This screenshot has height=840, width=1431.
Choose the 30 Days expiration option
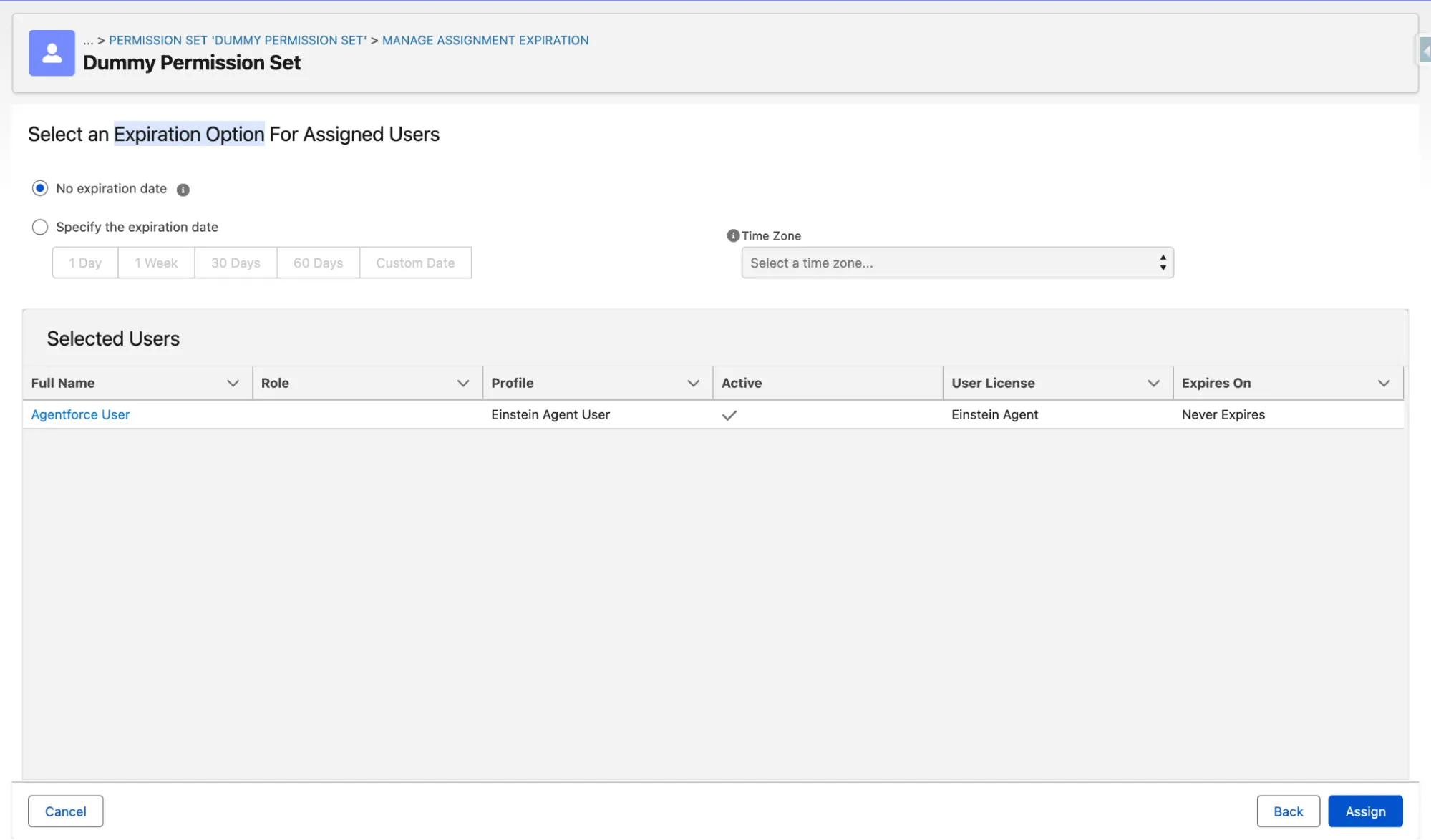coord(236,263)
